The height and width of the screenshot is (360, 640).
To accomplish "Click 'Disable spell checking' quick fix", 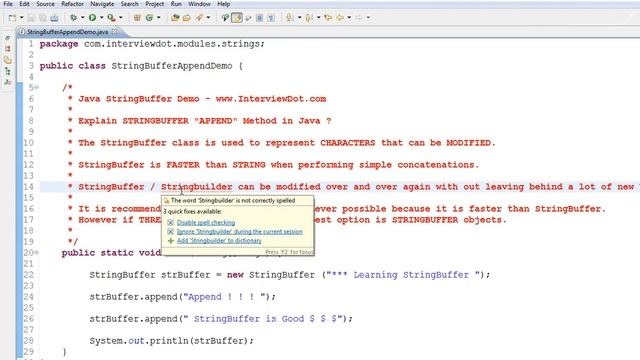I will coord(206,222).
